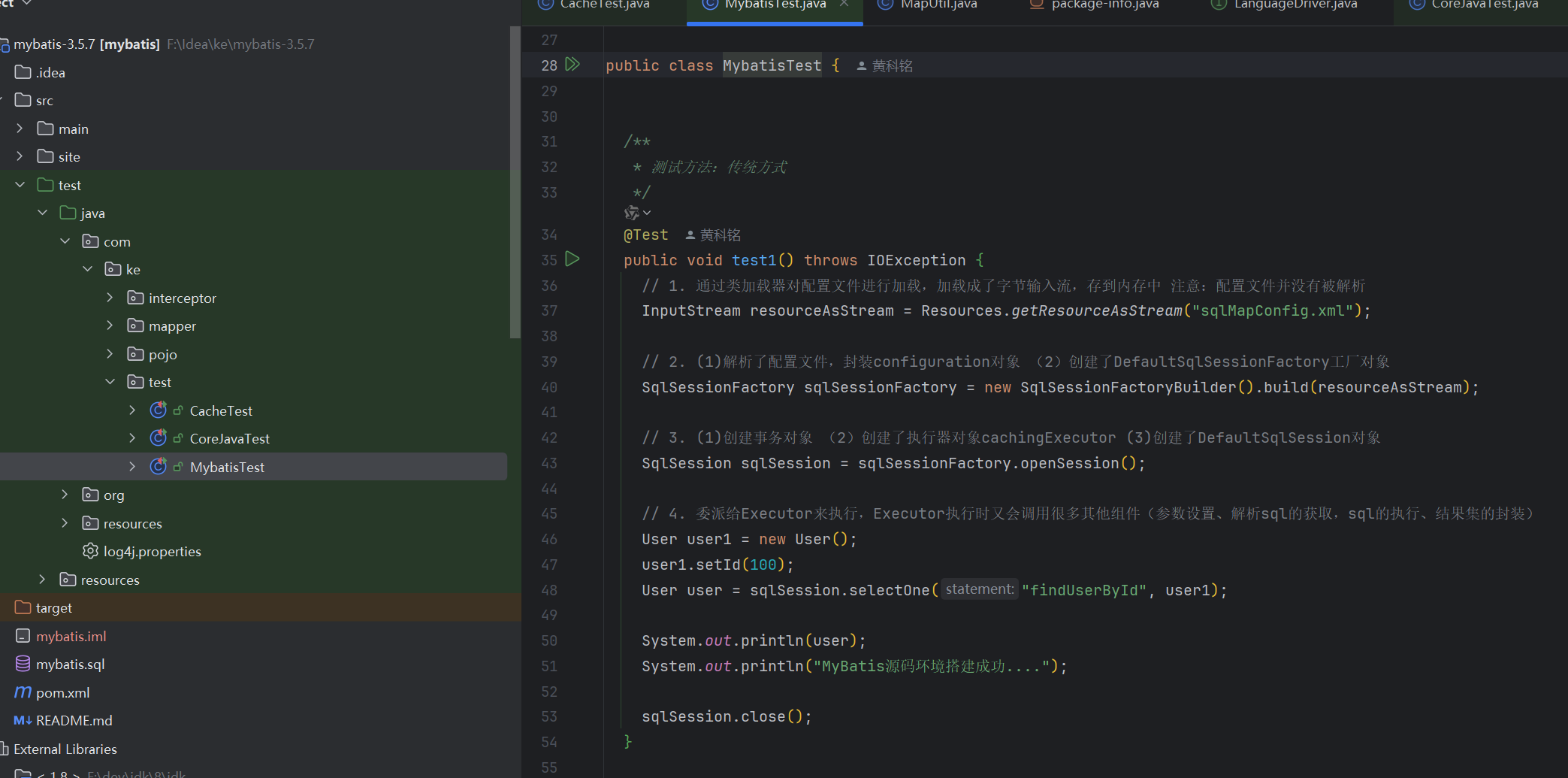Click "sqlMapConfig.xml" string literal
This screenshot has width=1568, height=778.
[1273, 310]
